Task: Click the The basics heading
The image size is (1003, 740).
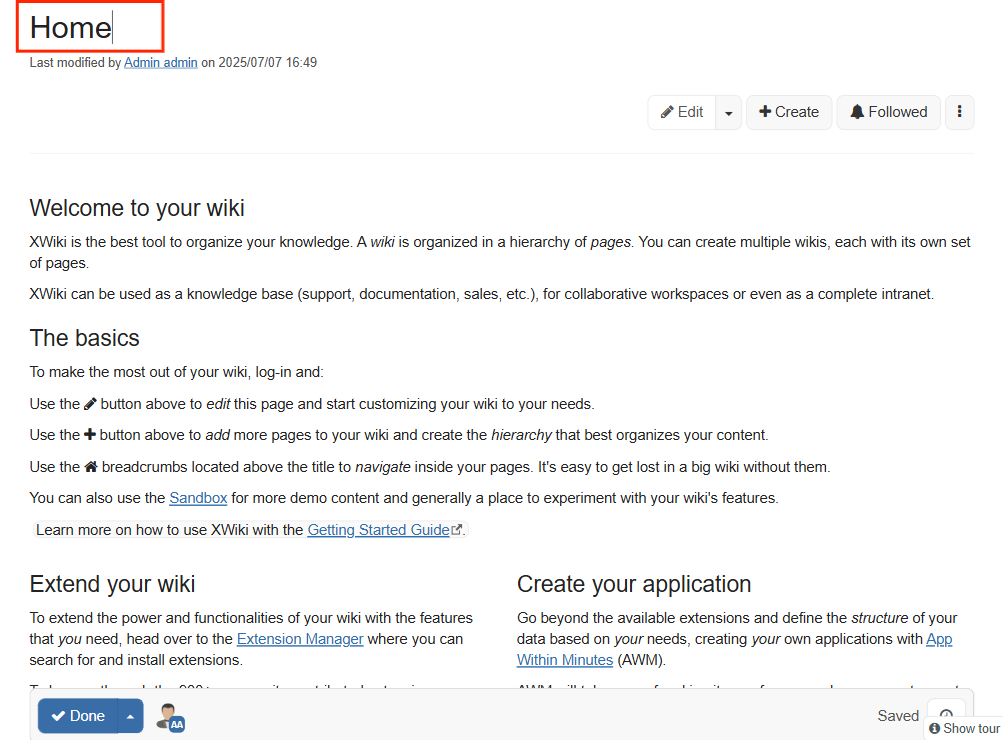Action: [84, 338]
